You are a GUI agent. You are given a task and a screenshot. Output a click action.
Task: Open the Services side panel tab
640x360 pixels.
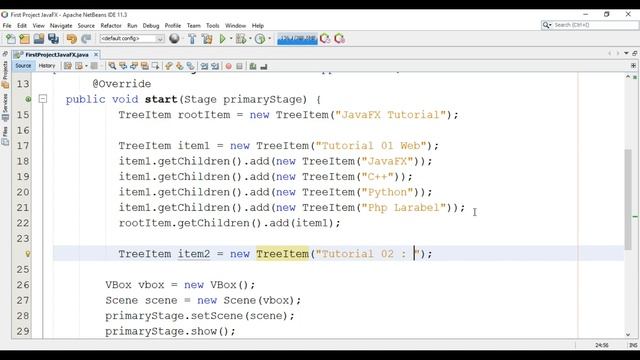pyautogui.click(x=5, y=107)
